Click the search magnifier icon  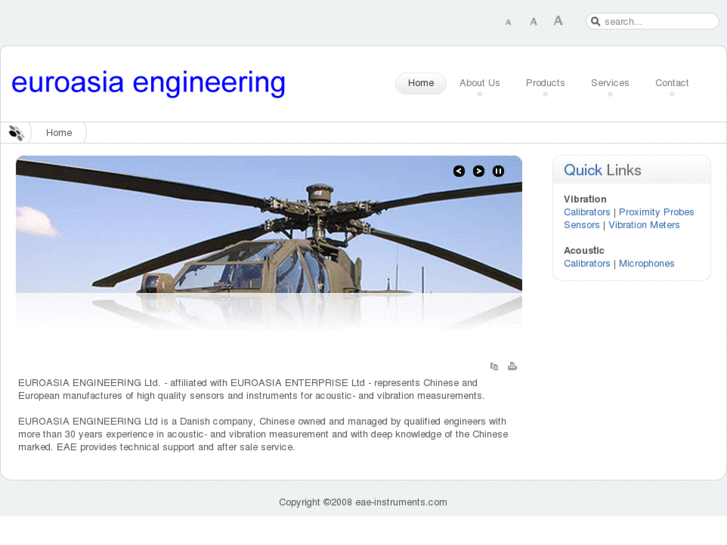(595, 21)
